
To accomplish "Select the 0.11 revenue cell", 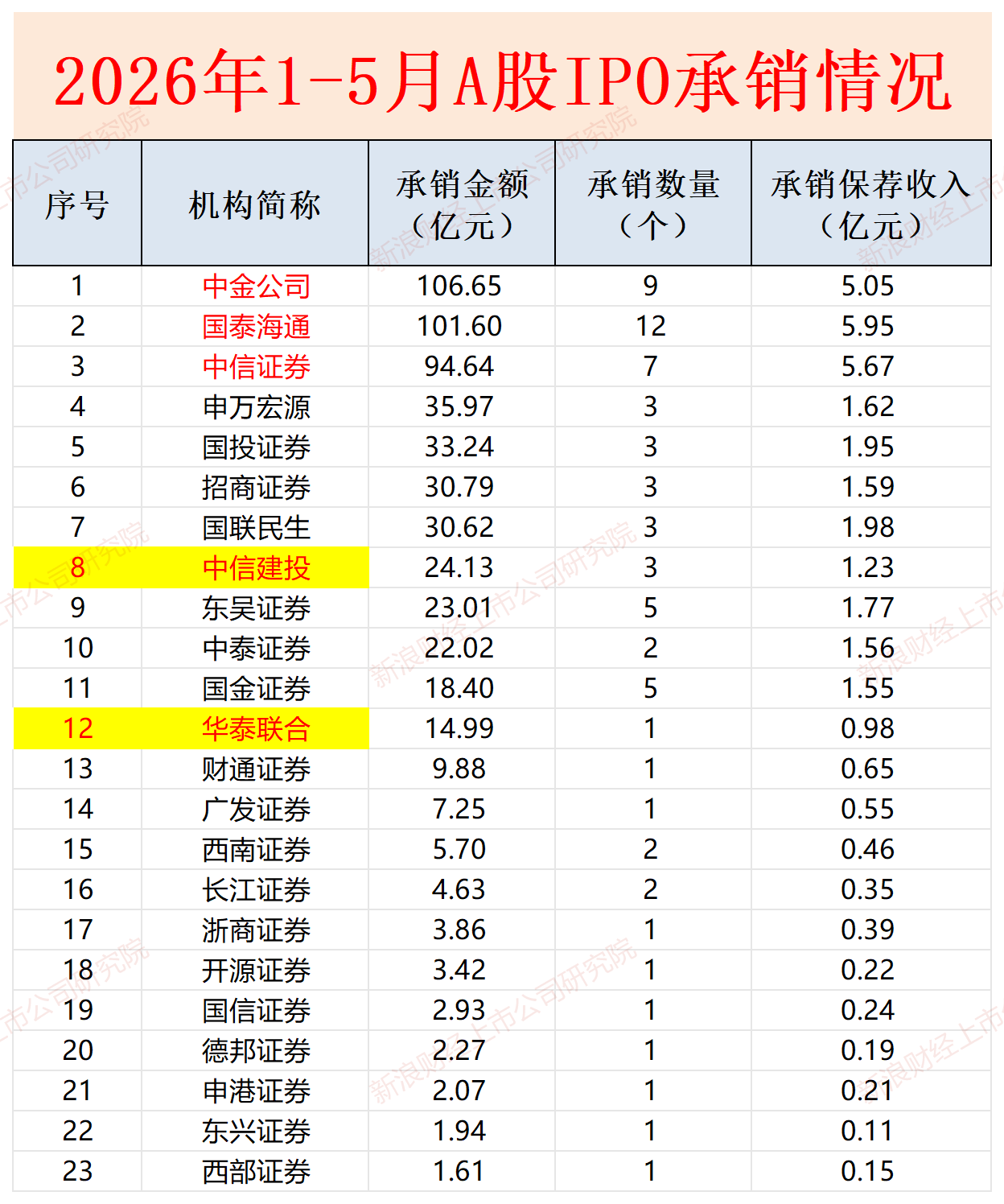I will [871, 1132].
